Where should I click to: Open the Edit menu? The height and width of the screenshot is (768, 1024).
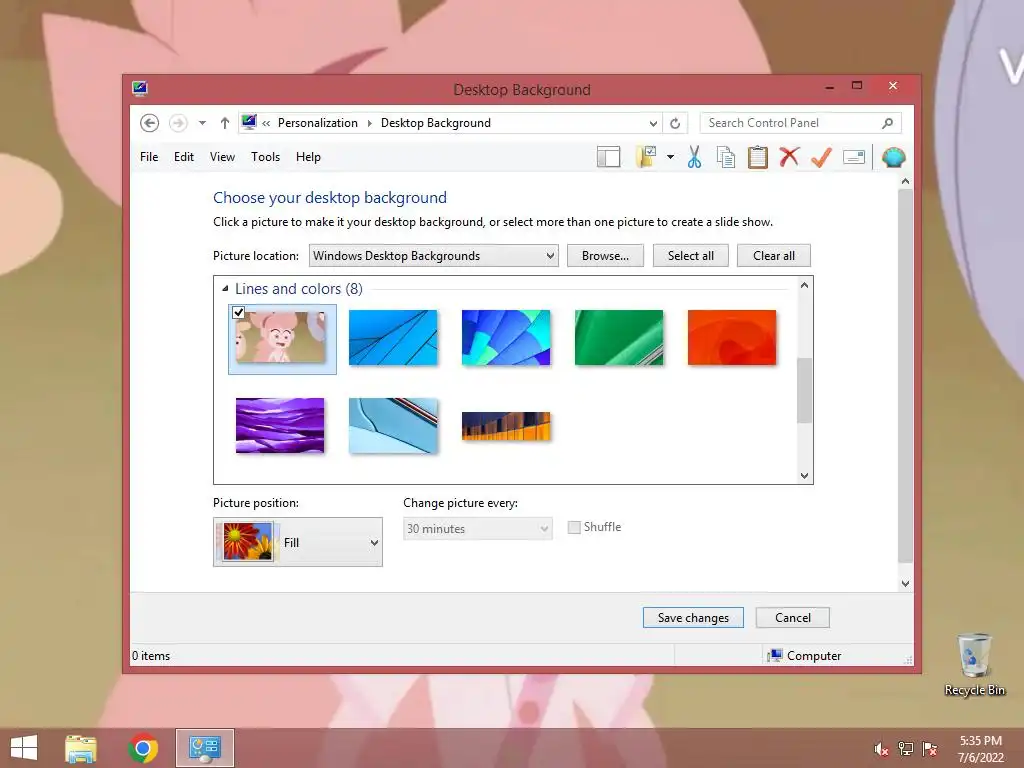pos(184,157)
